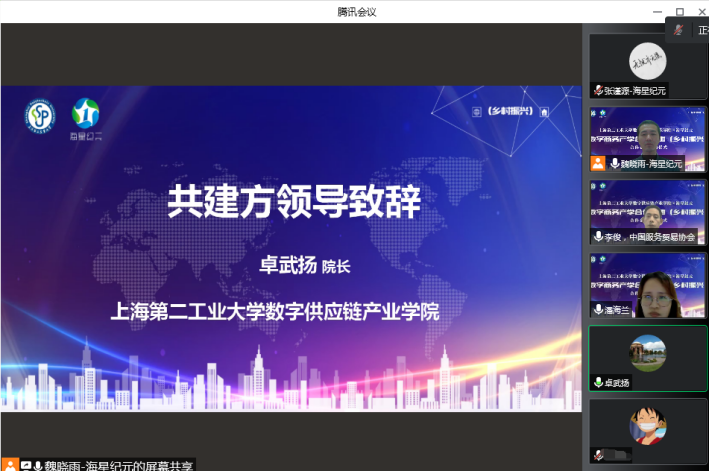The height and width of the screenshot is (472, 710).
Task: Click muted mic icon beside 张蓬源-海星纪元
Action: 598,90
